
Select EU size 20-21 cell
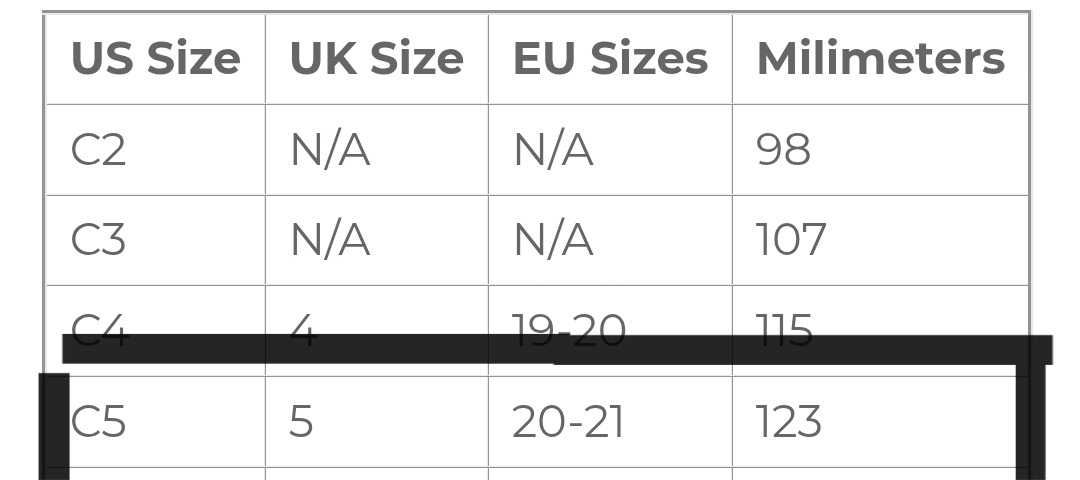[610, 421]
